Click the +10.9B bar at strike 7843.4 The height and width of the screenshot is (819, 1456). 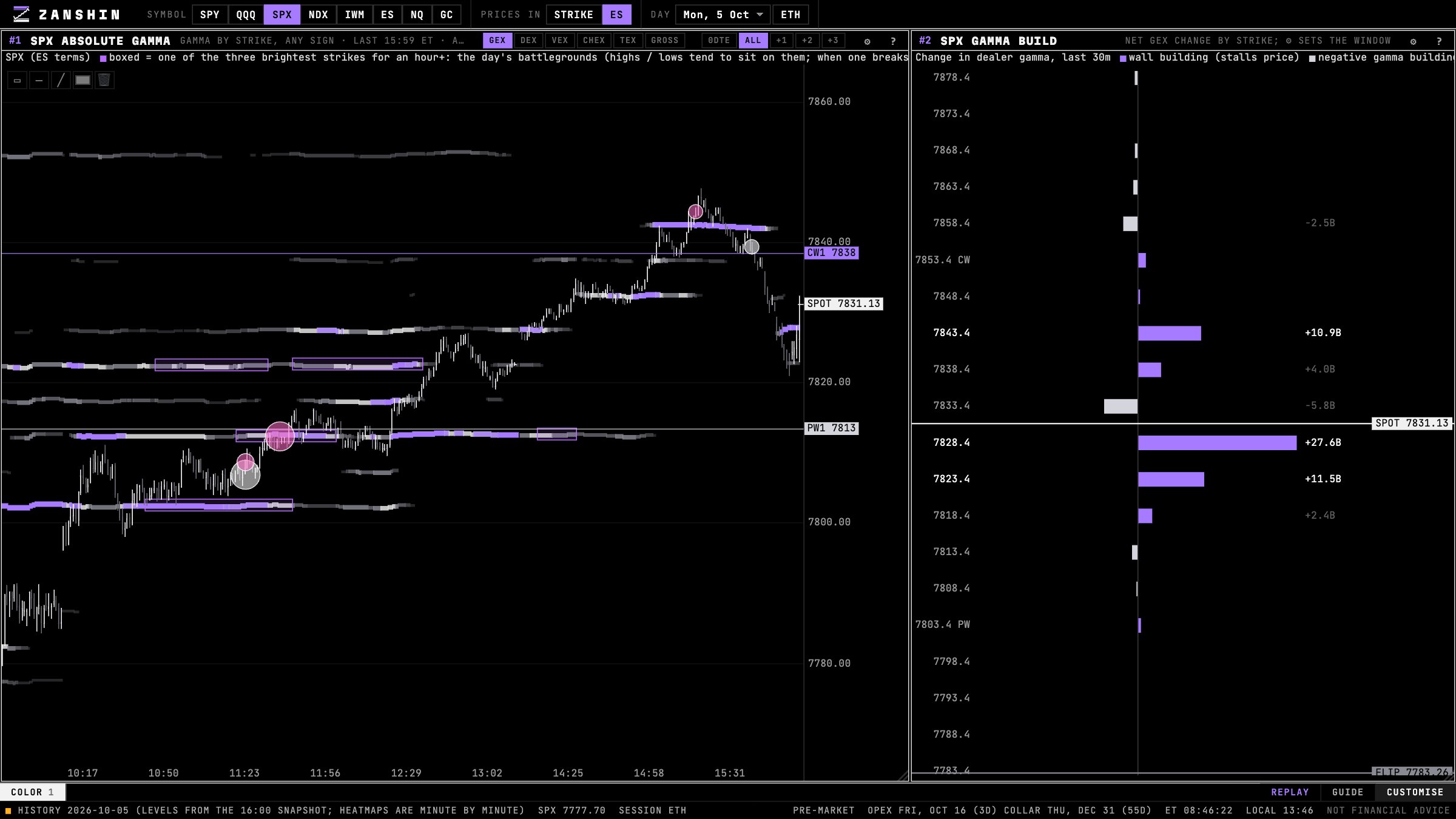click(x=1170, y=333)
